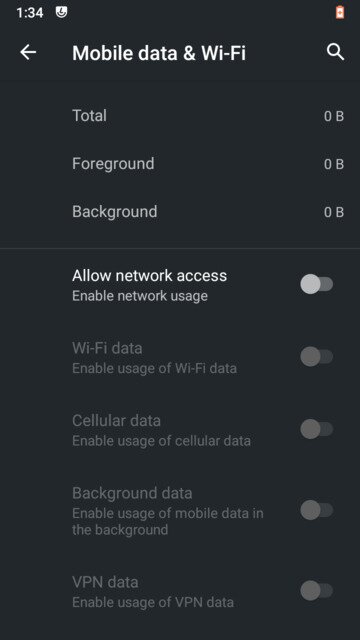Tap the clock showing 1:34
Screen dimensions: 360x640
point(30,13)
